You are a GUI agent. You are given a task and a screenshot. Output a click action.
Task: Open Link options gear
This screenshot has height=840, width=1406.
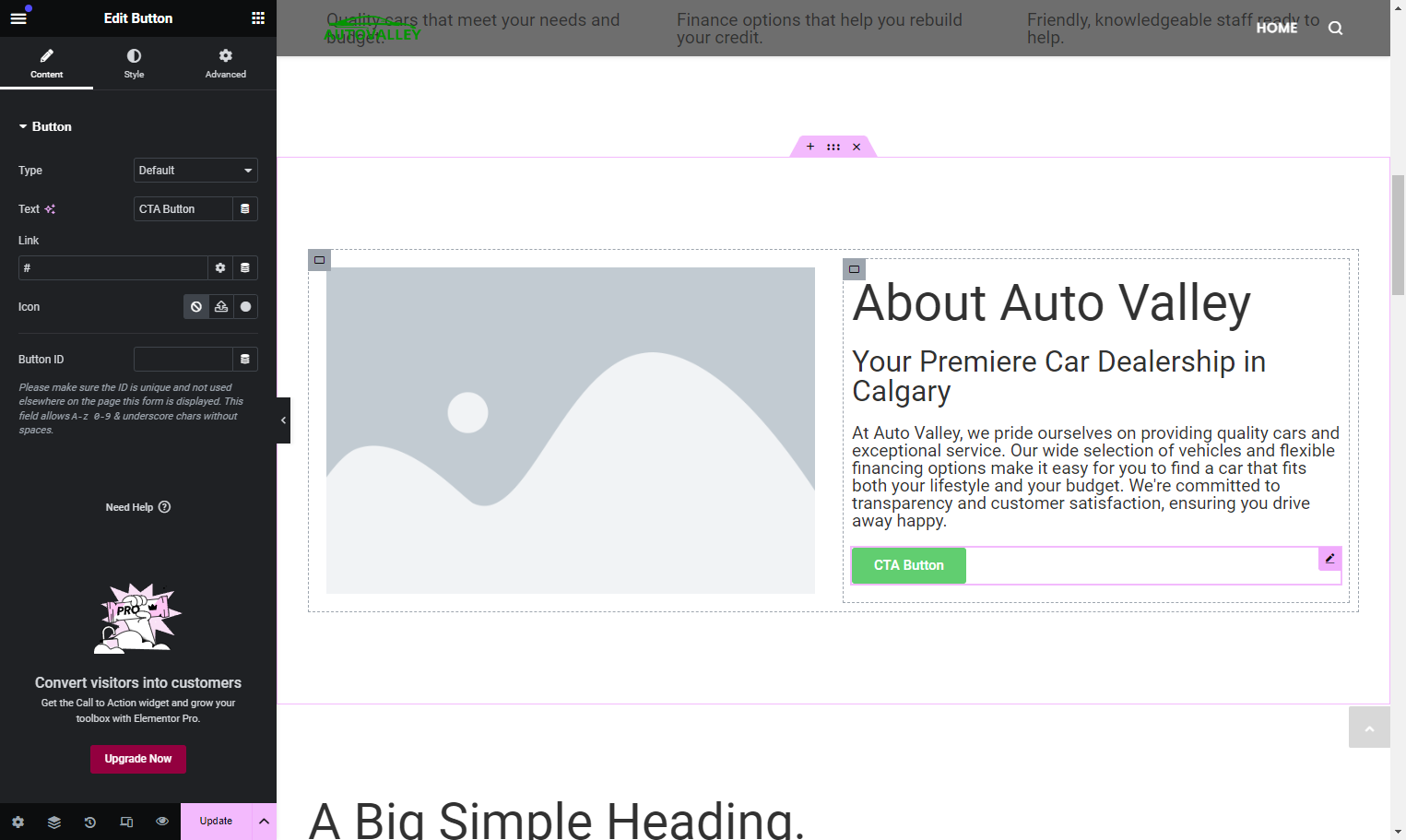coord(220,268)
